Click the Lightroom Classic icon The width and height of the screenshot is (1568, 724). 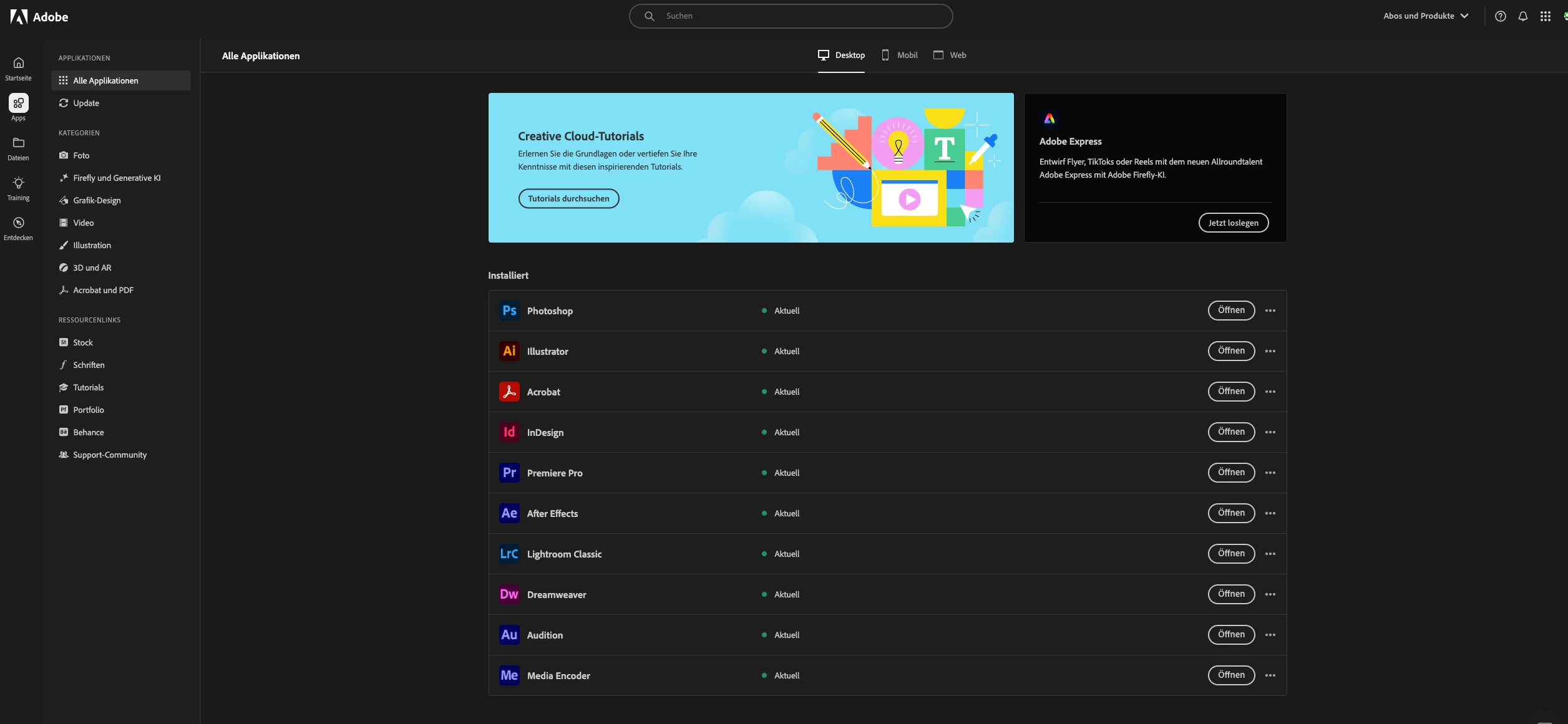(x=509, y=554)
